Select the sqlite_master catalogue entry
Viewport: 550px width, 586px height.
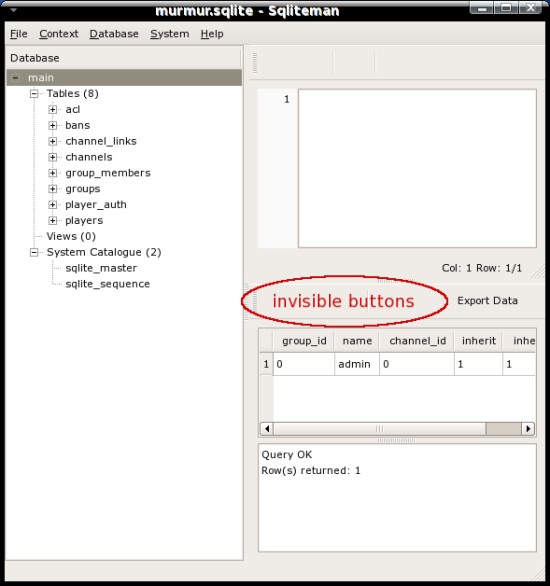point(101,268)
